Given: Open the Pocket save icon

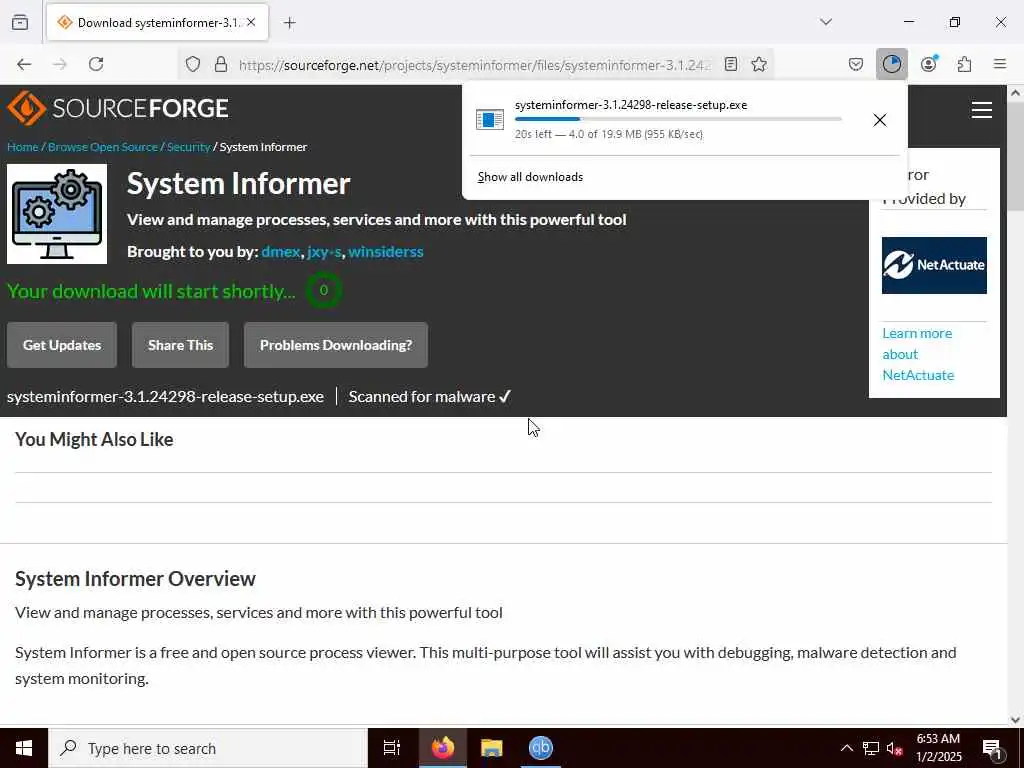Looking at the screenshot, I should (856, 64).
